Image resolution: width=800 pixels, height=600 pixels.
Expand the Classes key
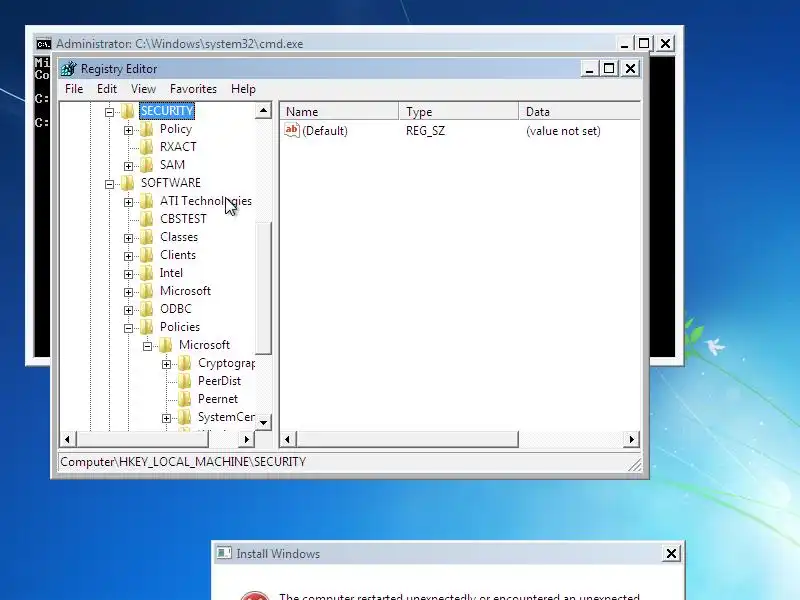click(x=128, y=238)
